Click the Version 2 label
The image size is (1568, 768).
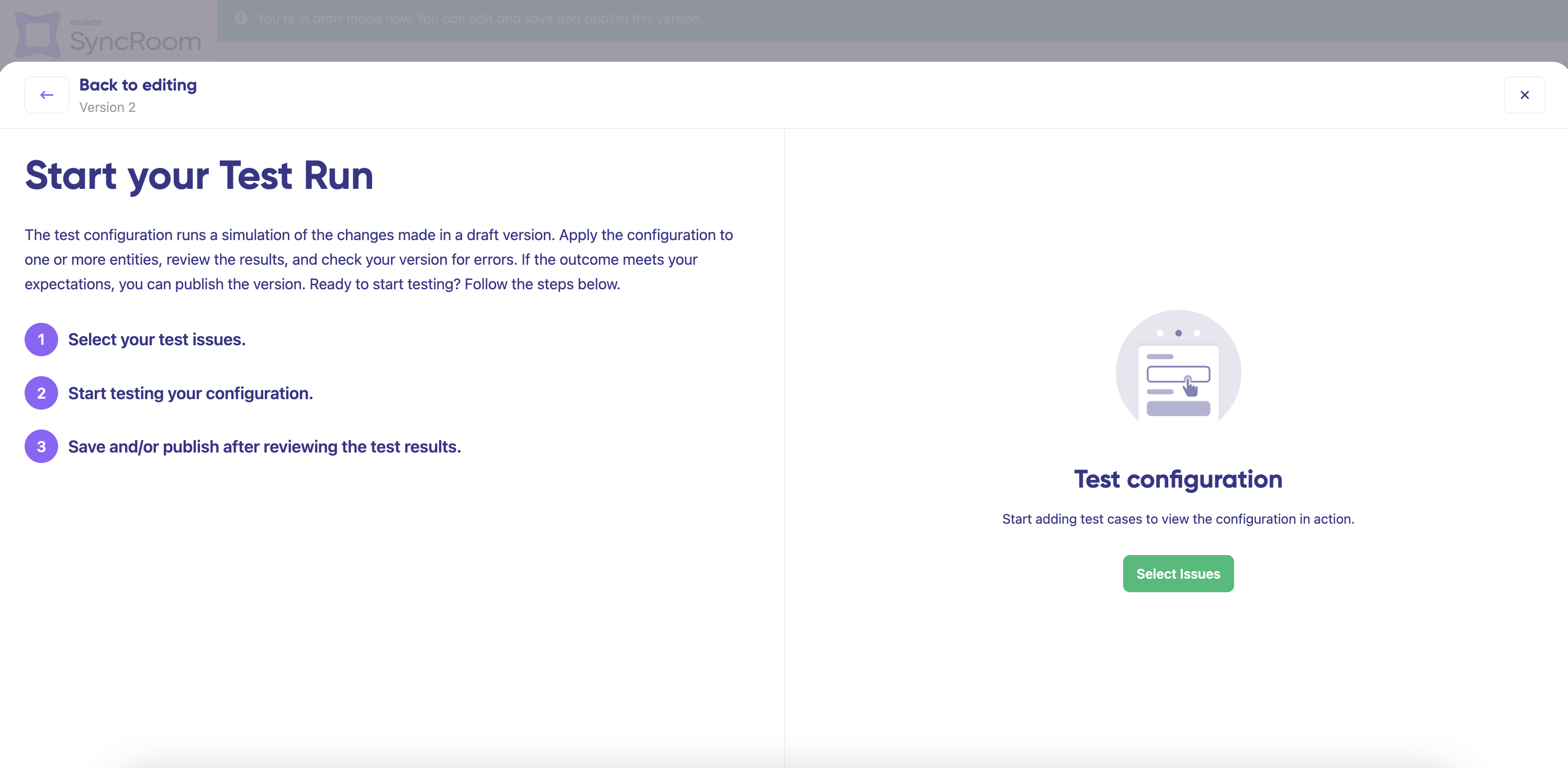coord(107,107)
